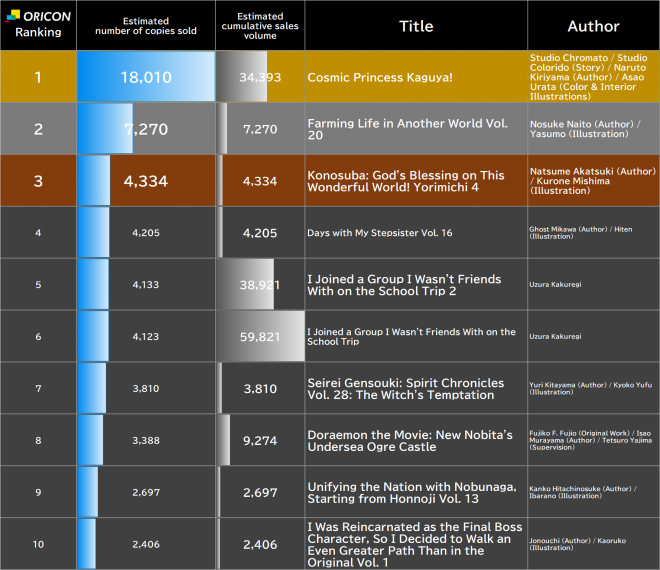Image resolution: width=660 pixels, height=570 pixels.
Task: Click the blue 18,010 copies sold bar
Action: [x=146, y=77]
